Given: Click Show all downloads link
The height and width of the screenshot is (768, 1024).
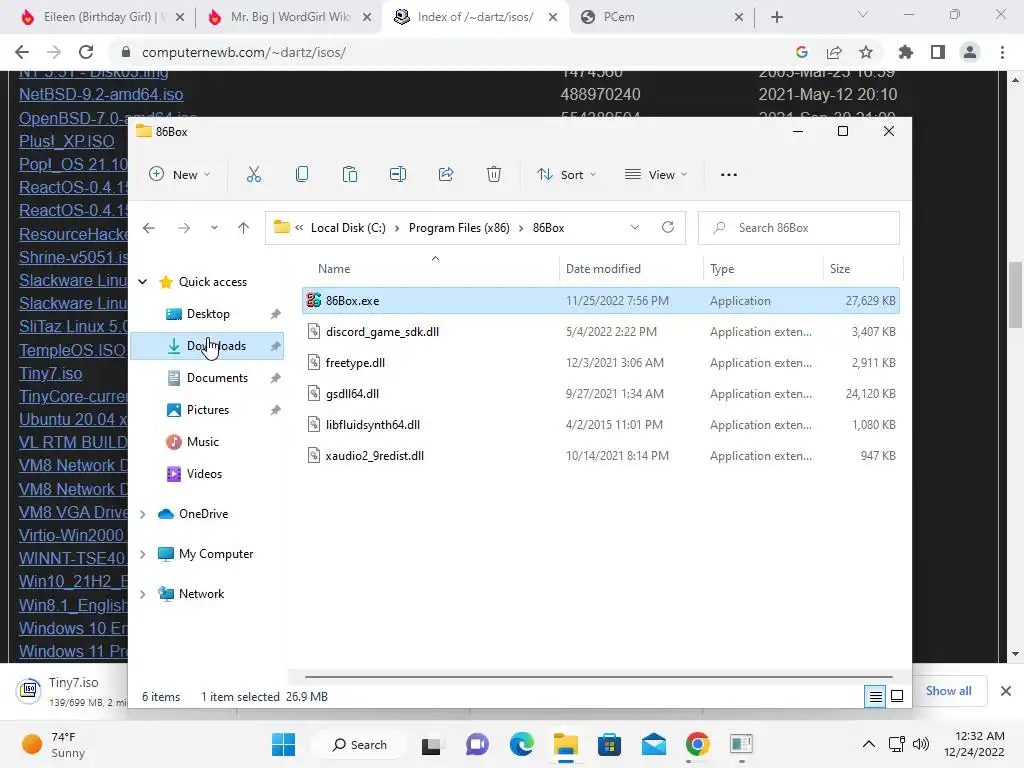Looking at the screenshot, I should coord(948,691).
